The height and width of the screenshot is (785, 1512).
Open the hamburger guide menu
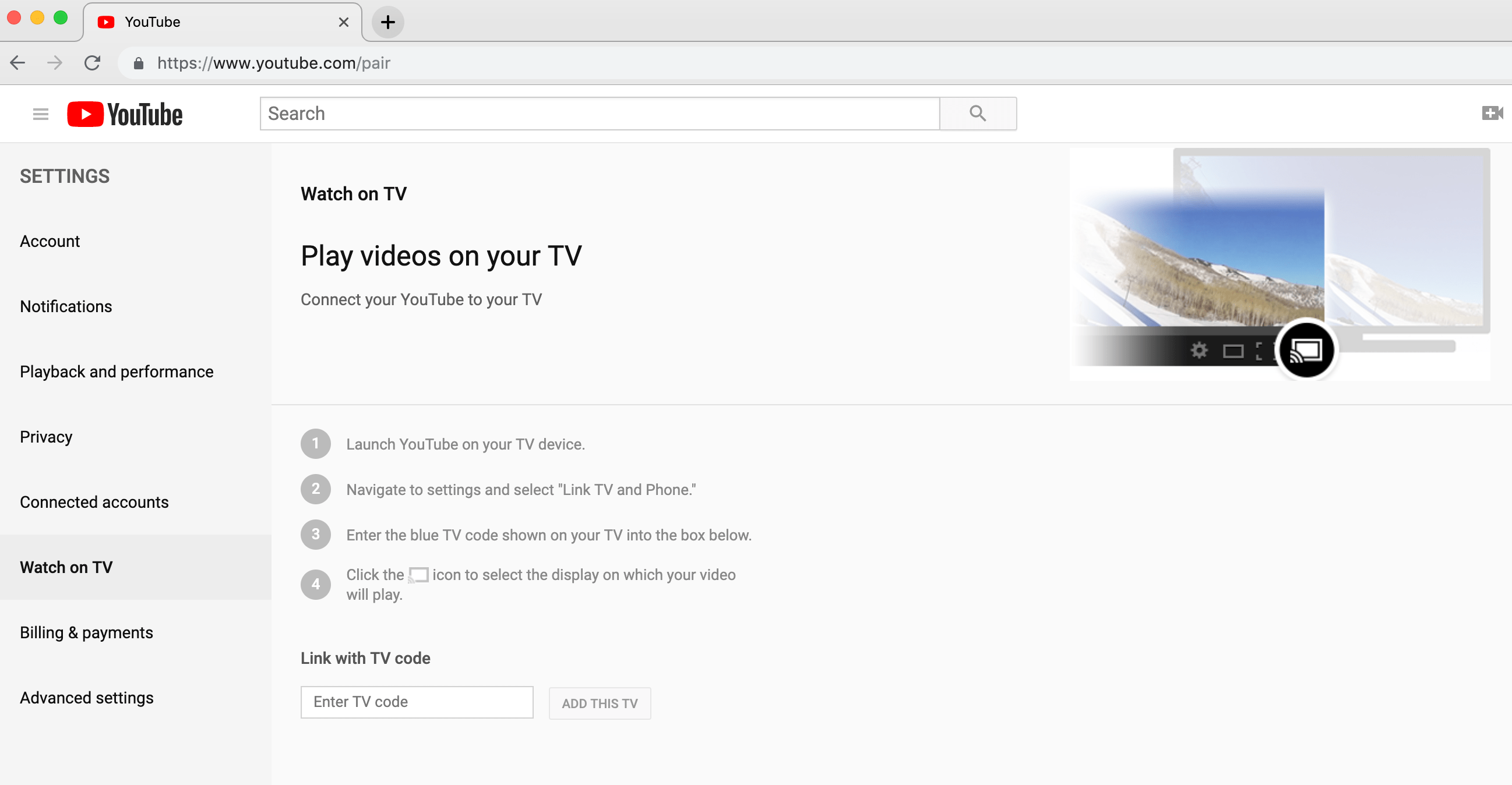[x=41, y=114]
